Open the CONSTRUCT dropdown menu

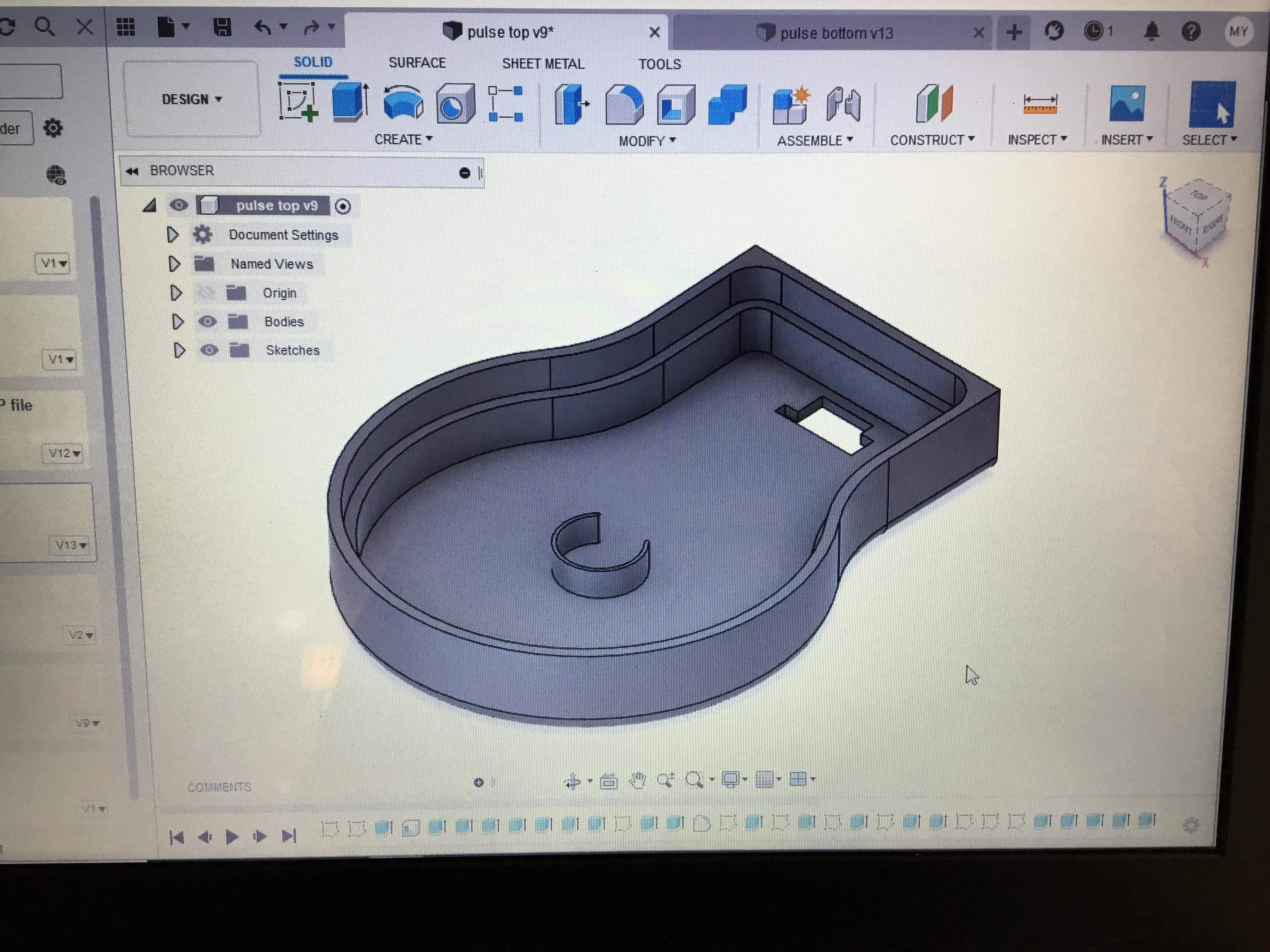pos(932,140)
